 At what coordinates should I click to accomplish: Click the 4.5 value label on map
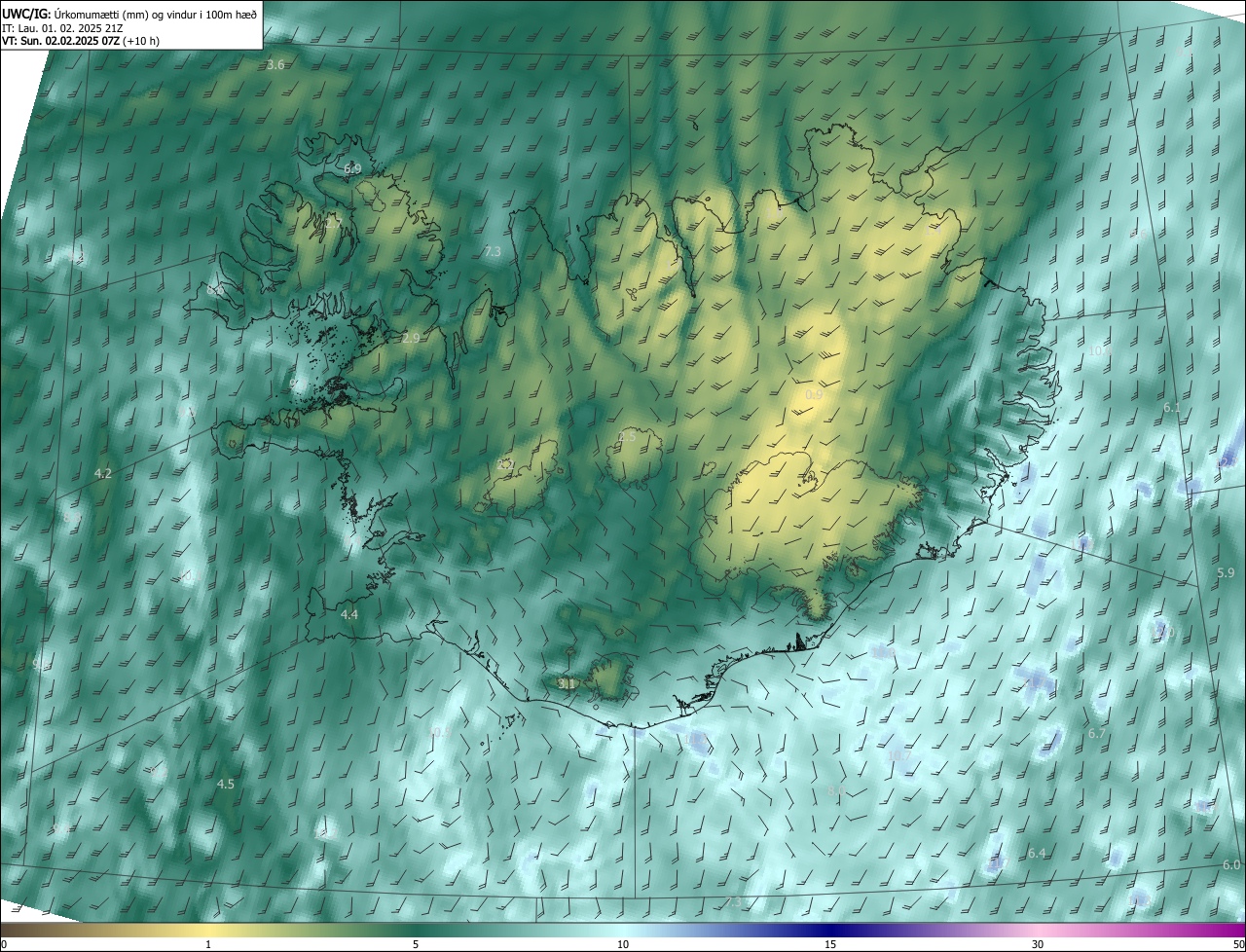226,785
